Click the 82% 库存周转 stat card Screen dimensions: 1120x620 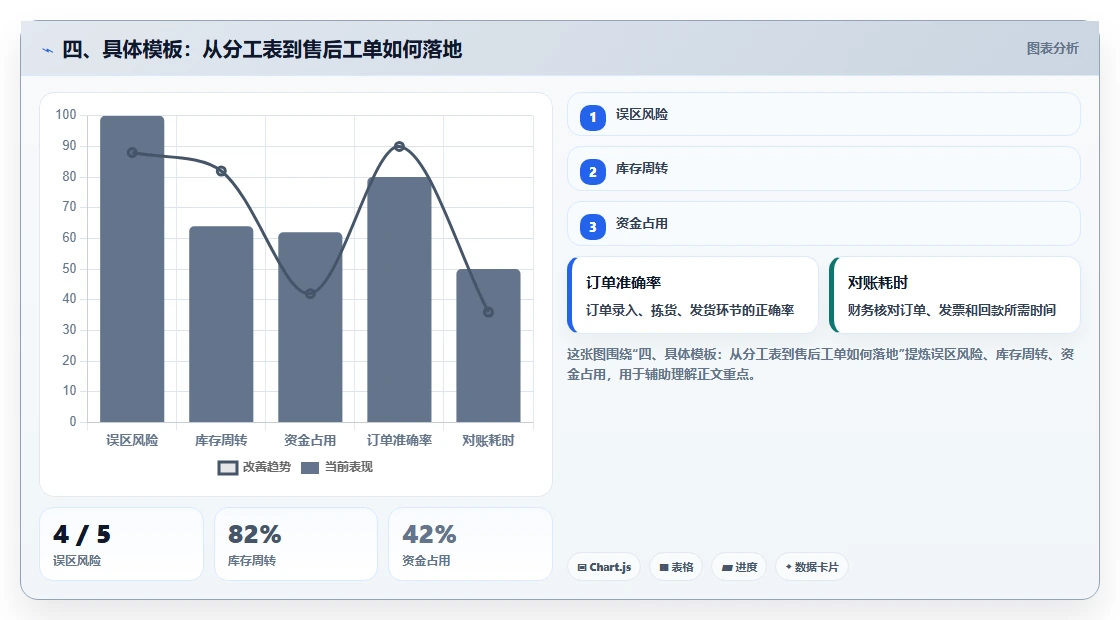[296, 544]
